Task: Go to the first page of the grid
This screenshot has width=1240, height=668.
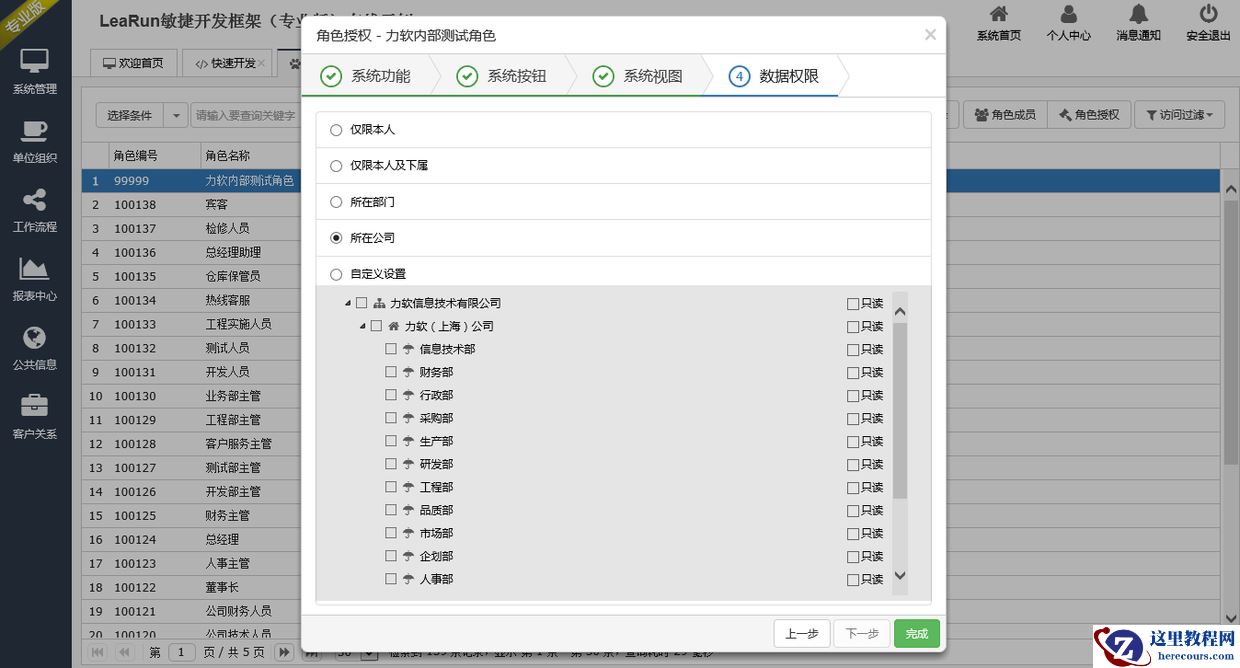Action: (x=98, y=652)
